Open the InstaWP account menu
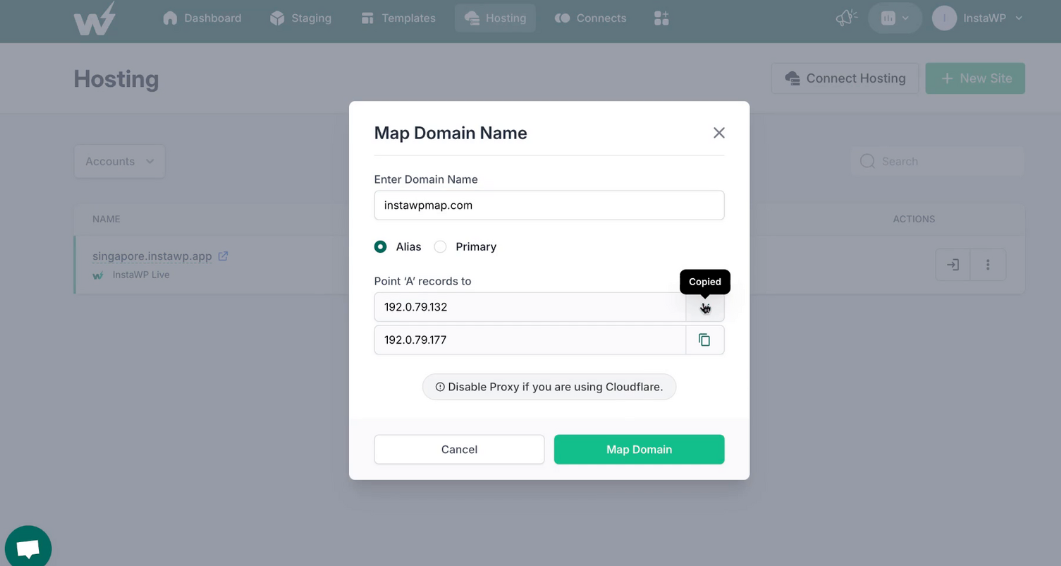The image size is (1061, 566). (x=977, y=18)
